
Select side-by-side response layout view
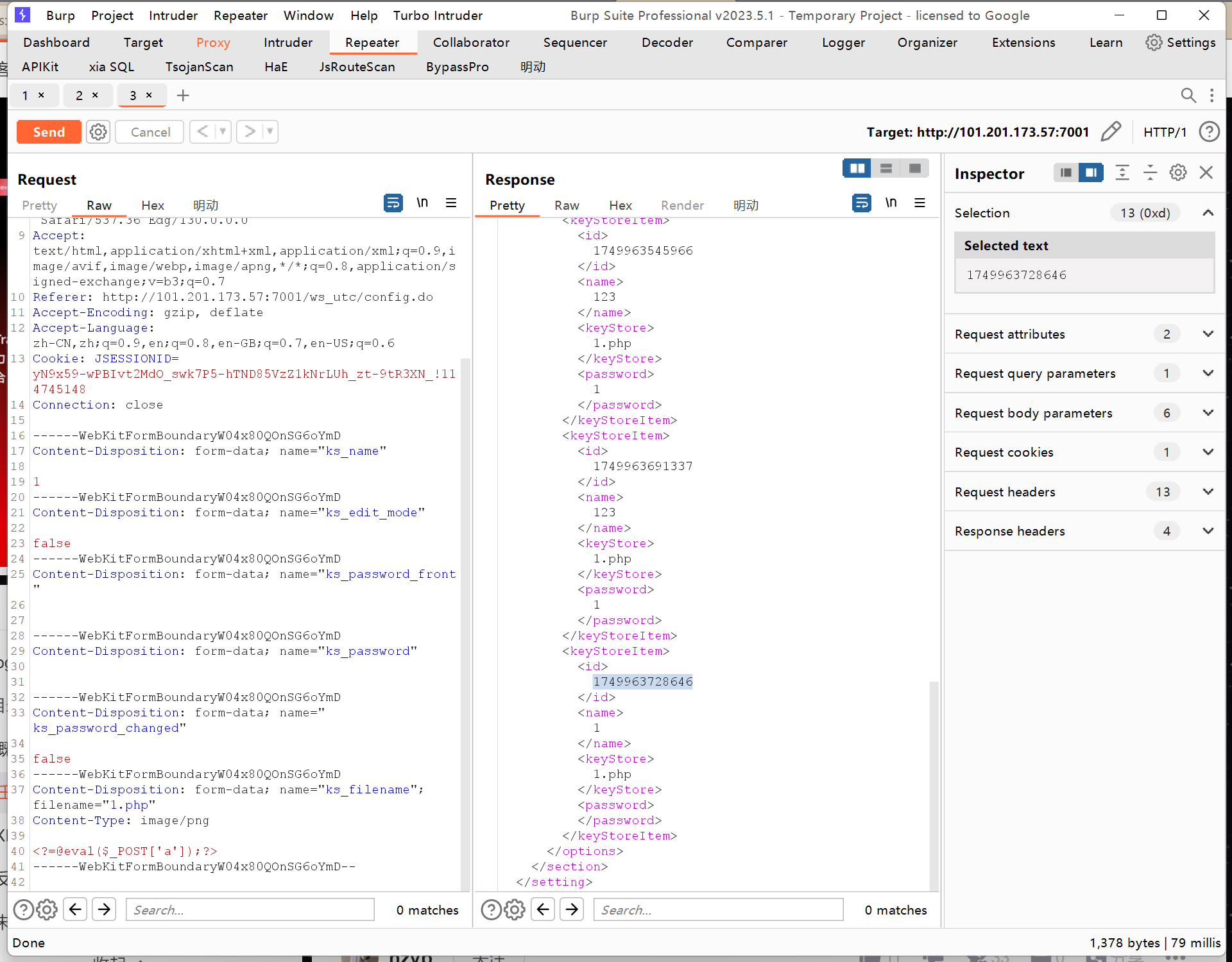pyautogui.click(x=857, y=168)
